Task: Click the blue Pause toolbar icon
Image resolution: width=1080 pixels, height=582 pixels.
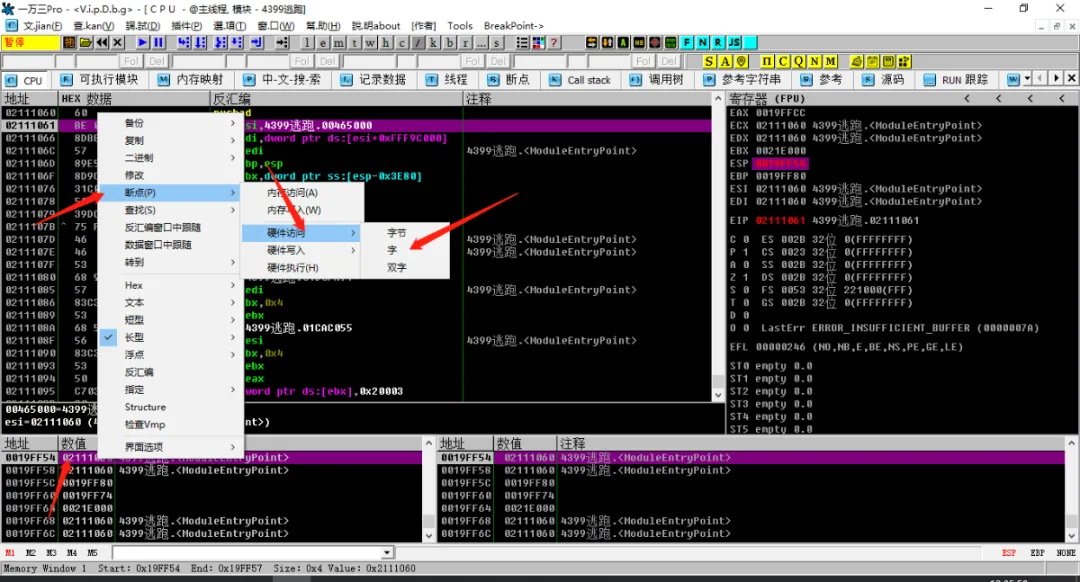Action: click(158, 43)
